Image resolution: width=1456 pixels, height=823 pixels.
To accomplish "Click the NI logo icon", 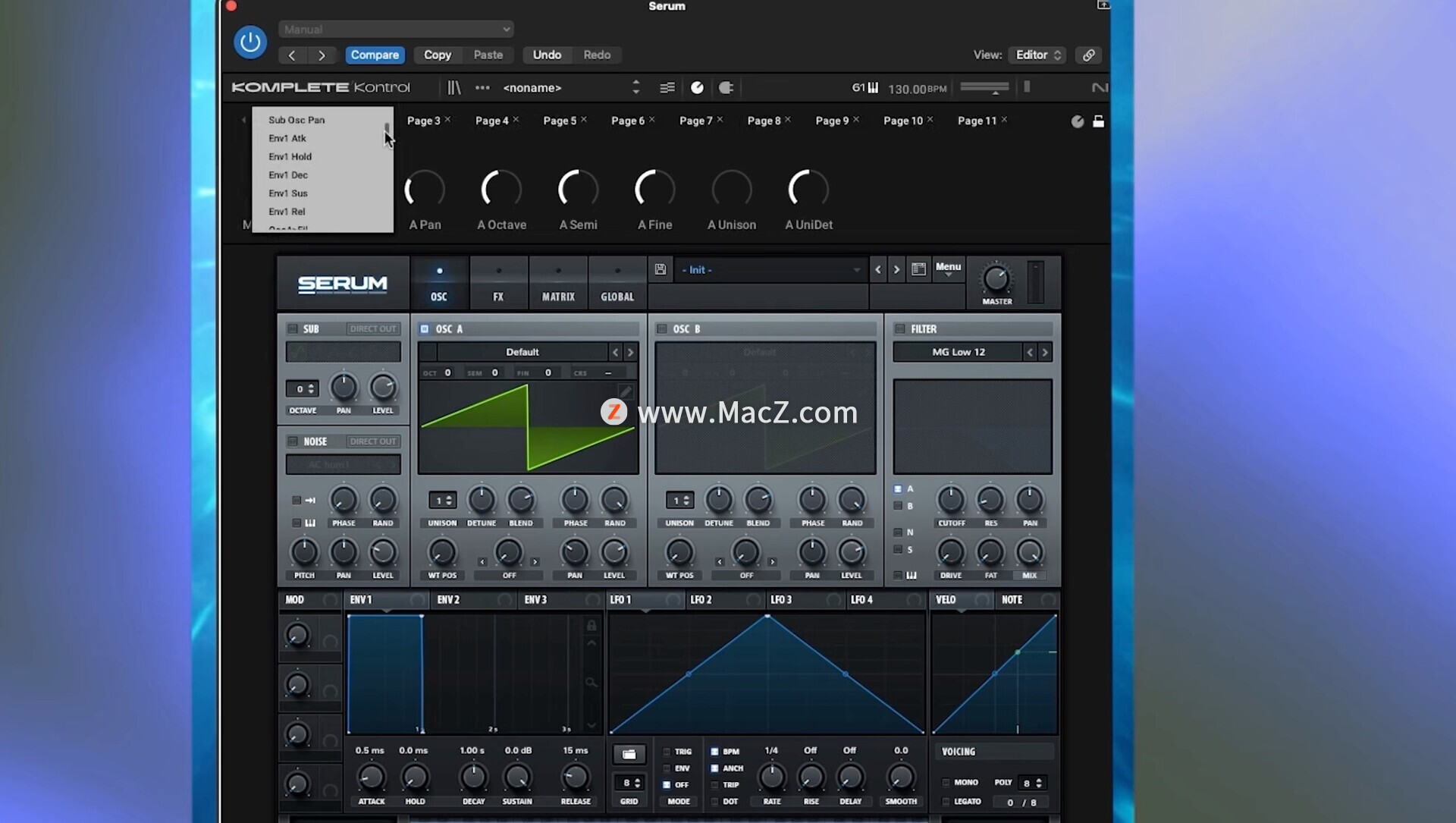I will (1100, 88).
